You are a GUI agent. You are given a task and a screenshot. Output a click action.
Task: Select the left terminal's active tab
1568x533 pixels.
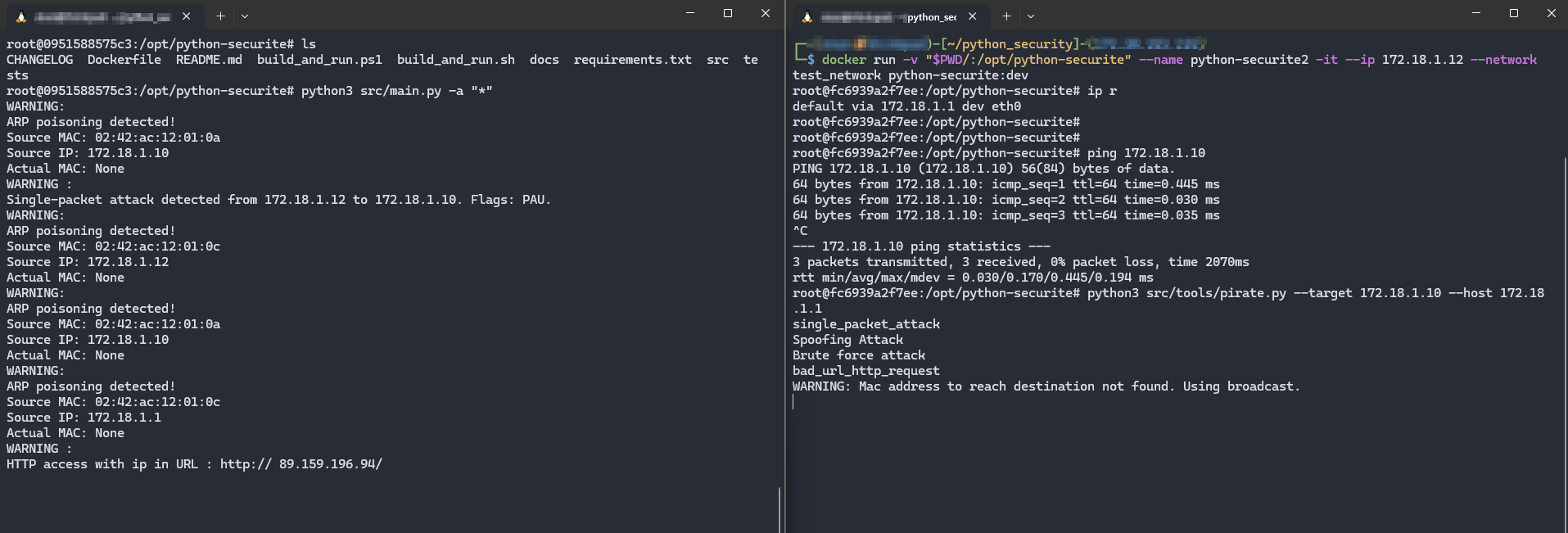[x=103, y=16]
